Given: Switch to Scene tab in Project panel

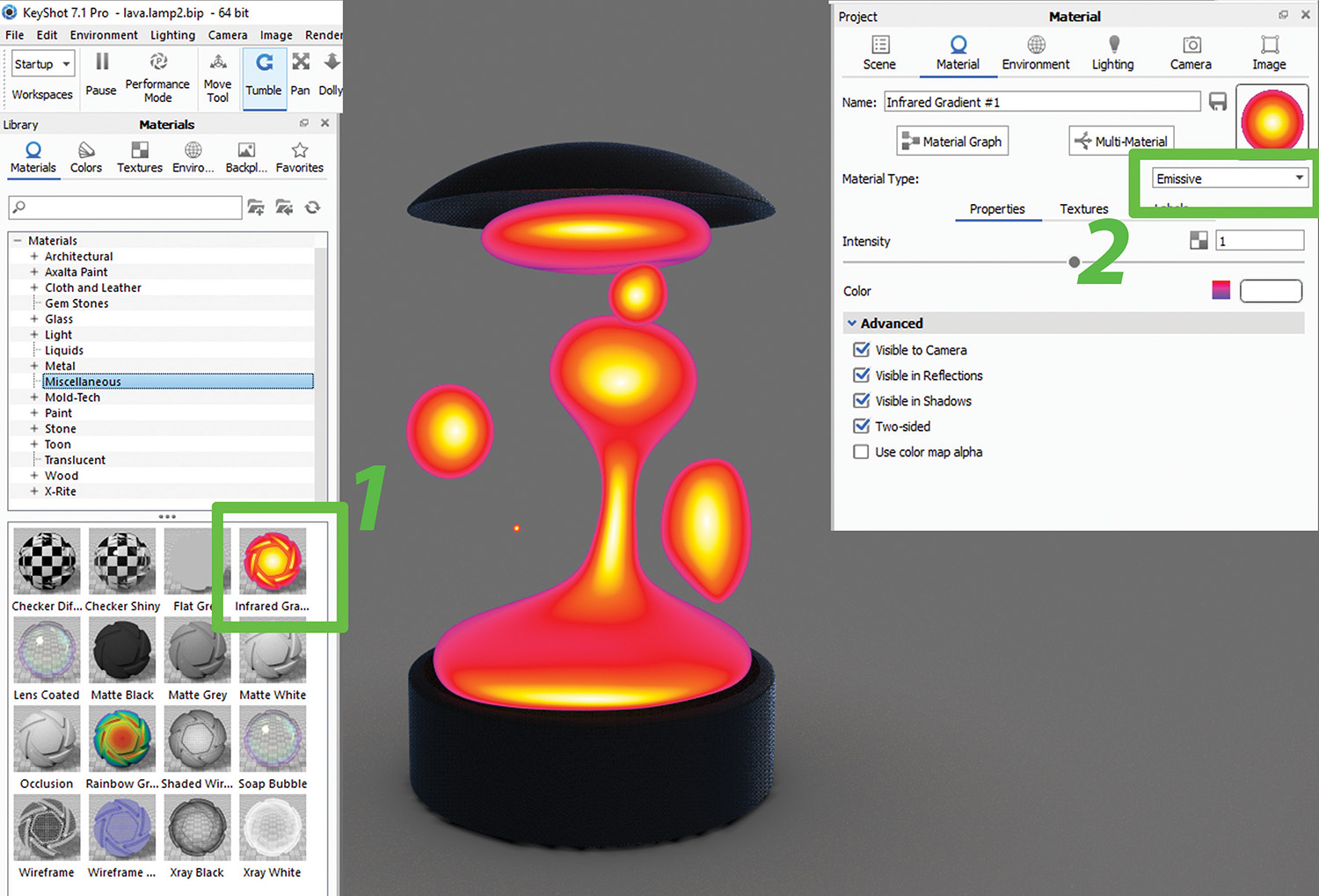Looking at the screenshot, I should click(880, 54).
